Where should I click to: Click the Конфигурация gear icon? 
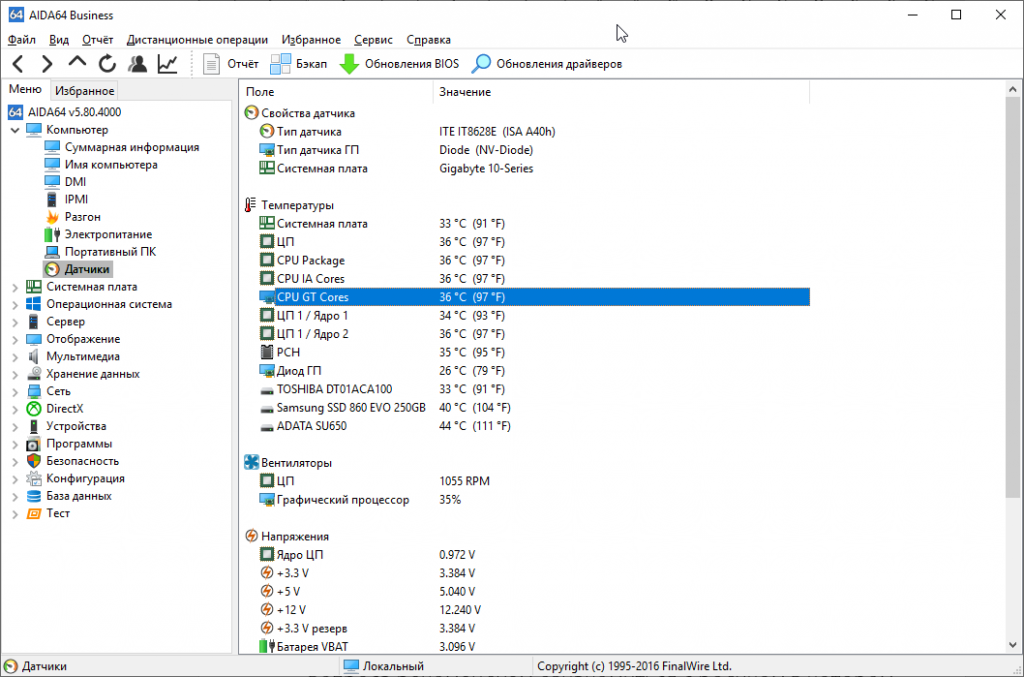click(34, 479)
